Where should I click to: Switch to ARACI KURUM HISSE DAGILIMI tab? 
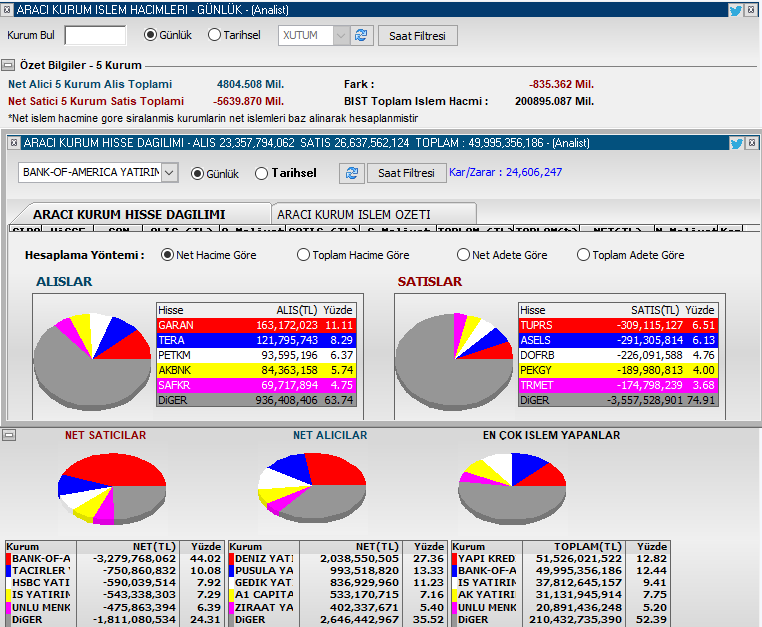(x=129, y=214)
